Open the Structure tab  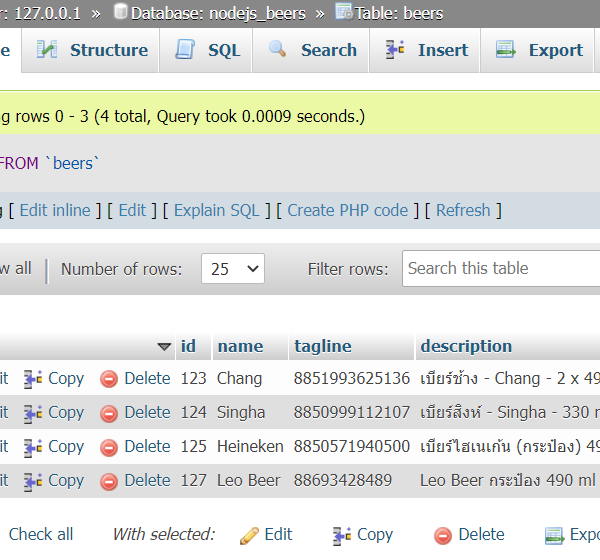92,50
